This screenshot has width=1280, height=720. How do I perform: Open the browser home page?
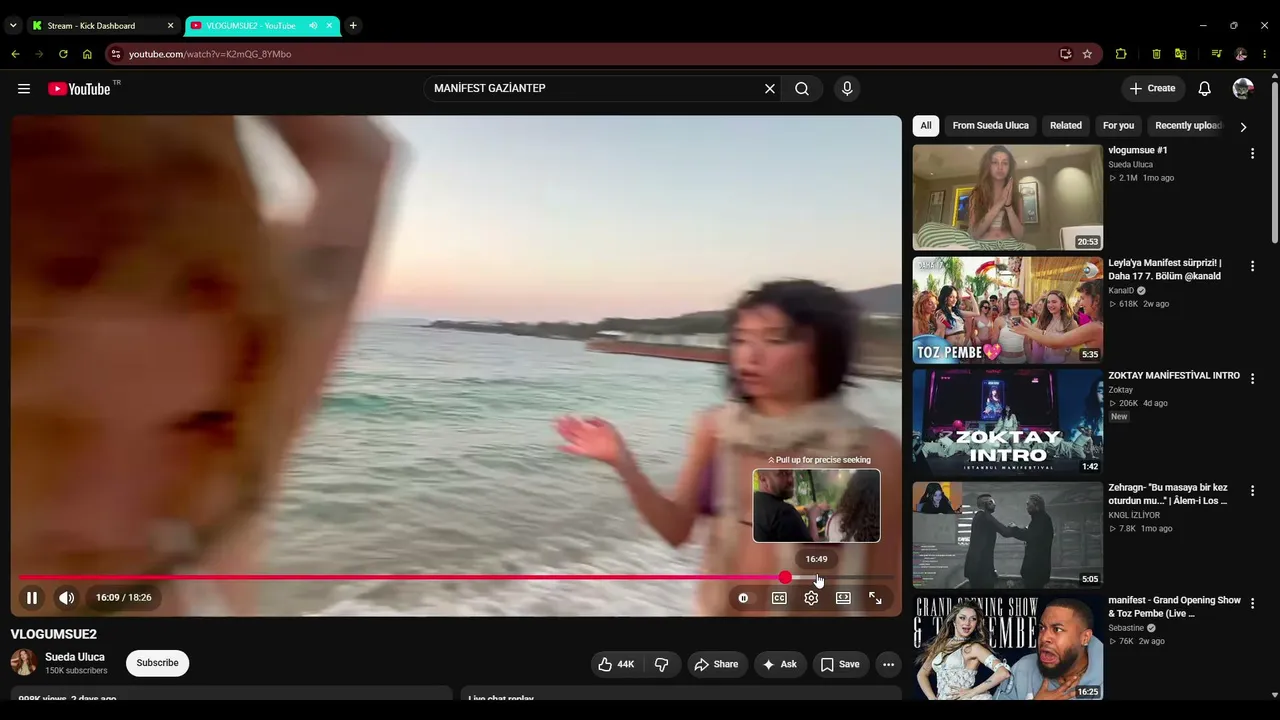pyautogui.click(x=87, y=54)
